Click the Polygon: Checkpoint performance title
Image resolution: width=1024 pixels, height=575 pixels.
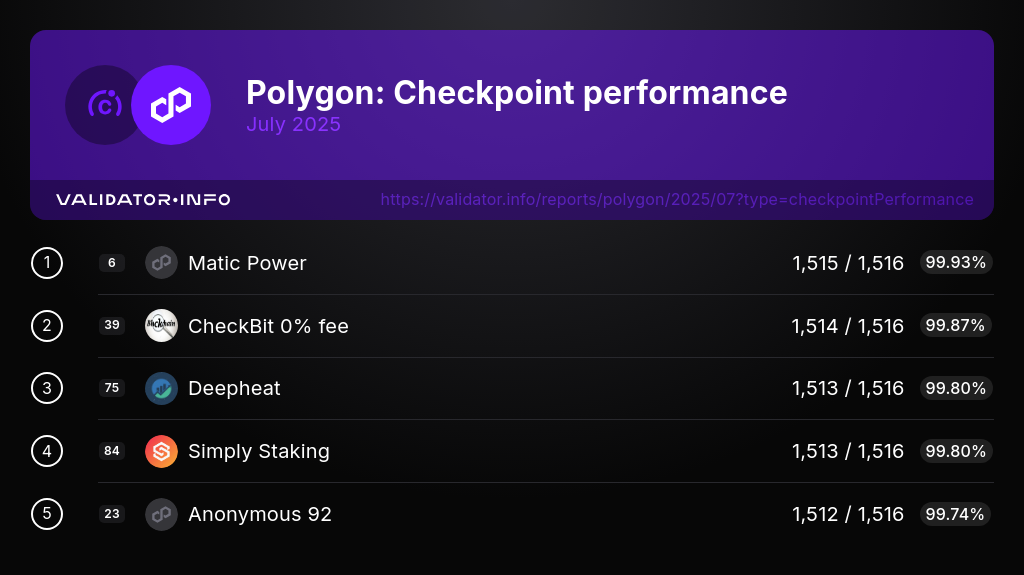tap(517, 93)
